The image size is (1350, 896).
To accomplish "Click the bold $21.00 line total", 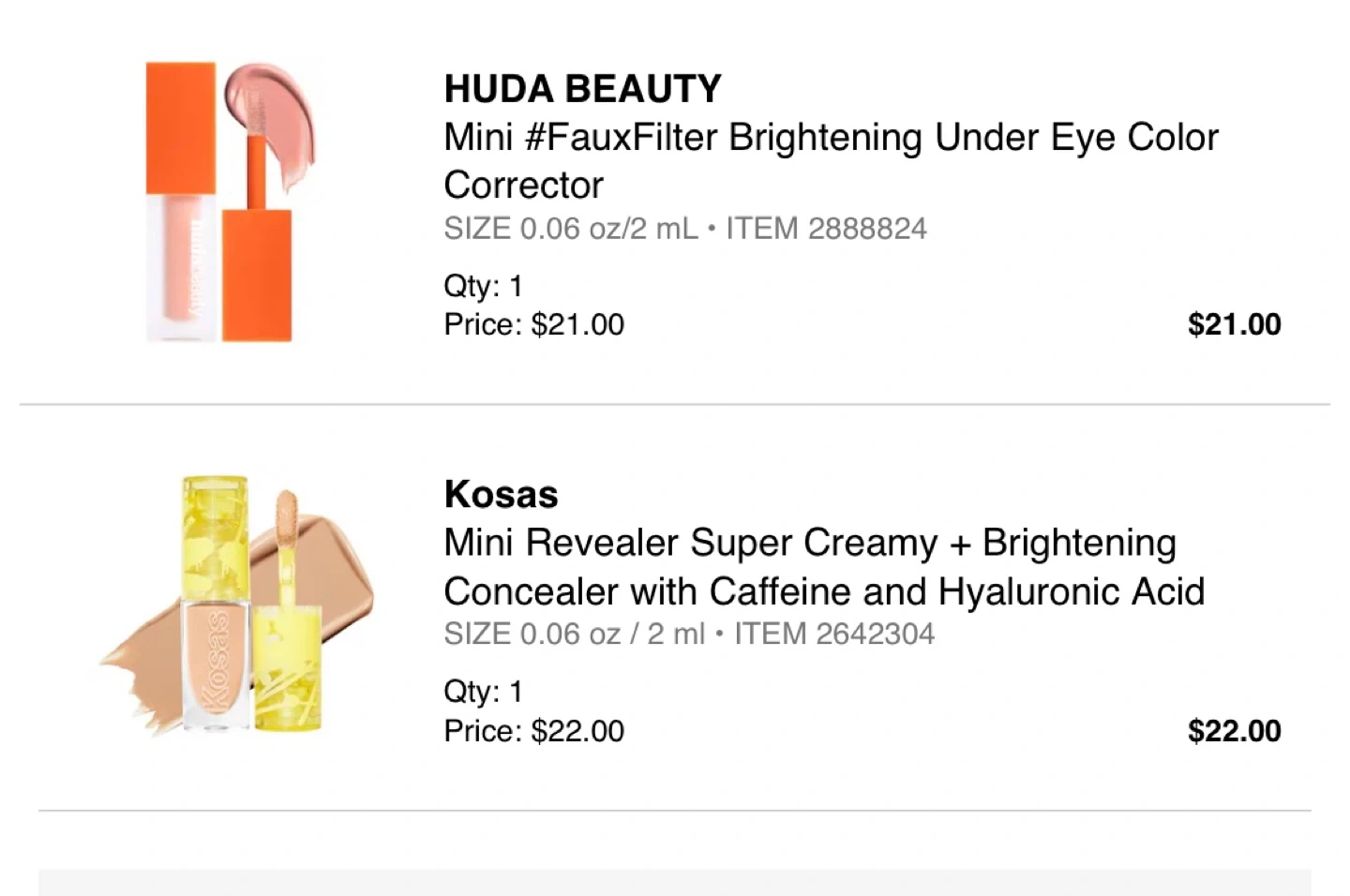I will (x=1234, y=324).
